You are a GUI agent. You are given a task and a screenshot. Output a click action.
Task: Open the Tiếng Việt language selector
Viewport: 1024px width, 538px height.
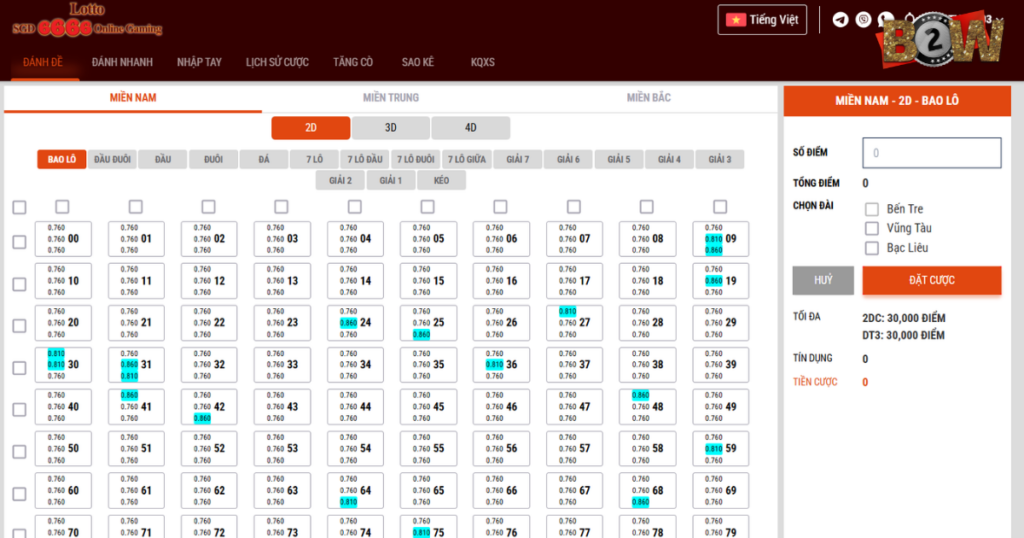pos(762,19)
